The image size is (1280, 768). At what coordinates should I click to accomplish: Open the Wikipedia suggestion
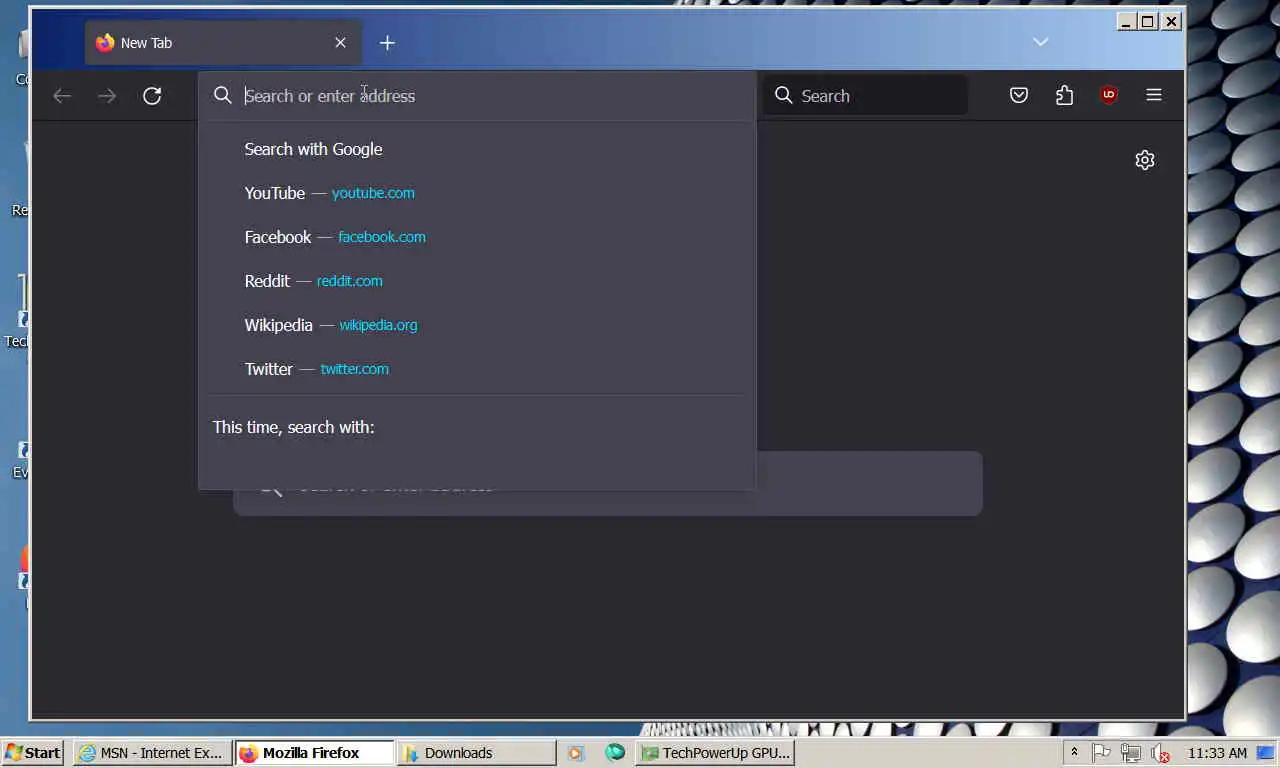[477, 325]
